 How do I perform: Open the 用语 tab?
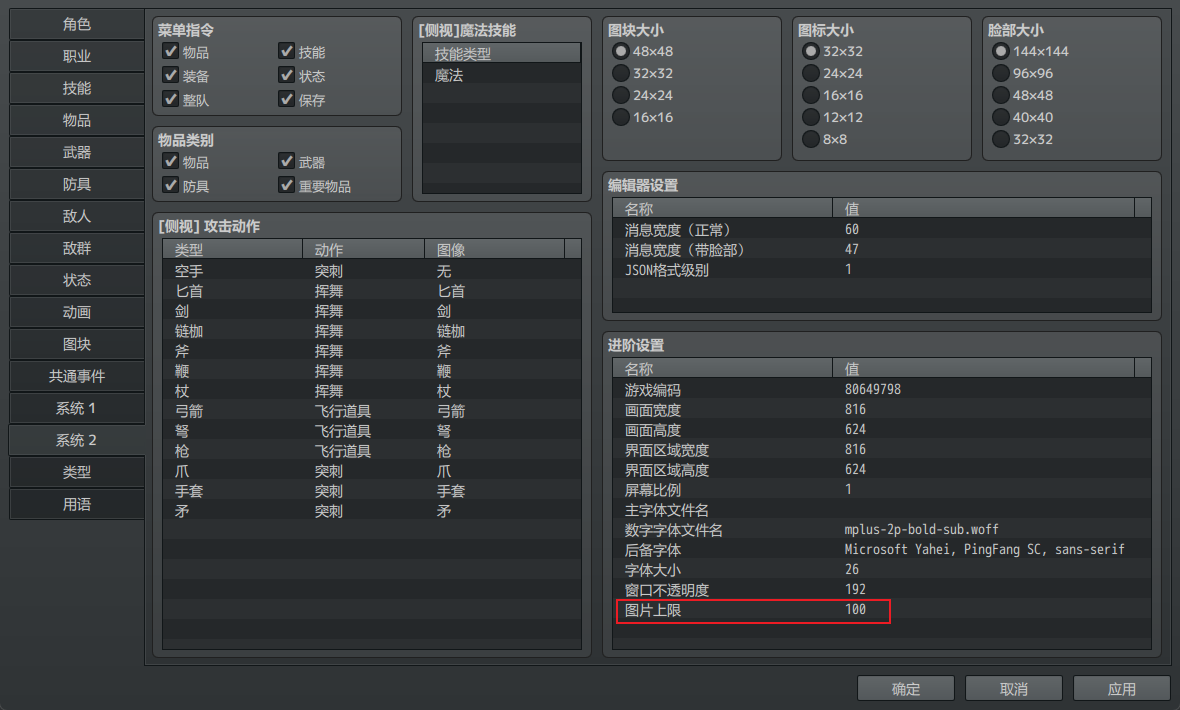[x=77, y=505]
